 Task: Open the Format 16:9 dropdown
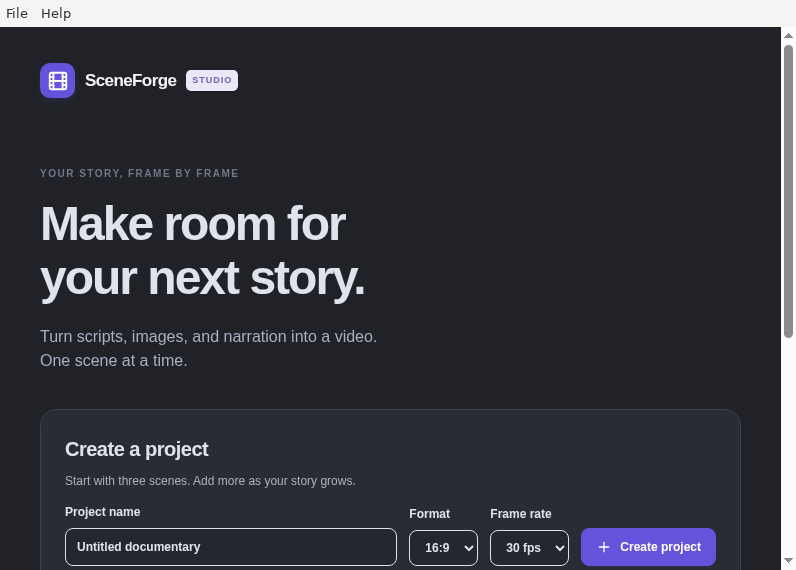443,548
